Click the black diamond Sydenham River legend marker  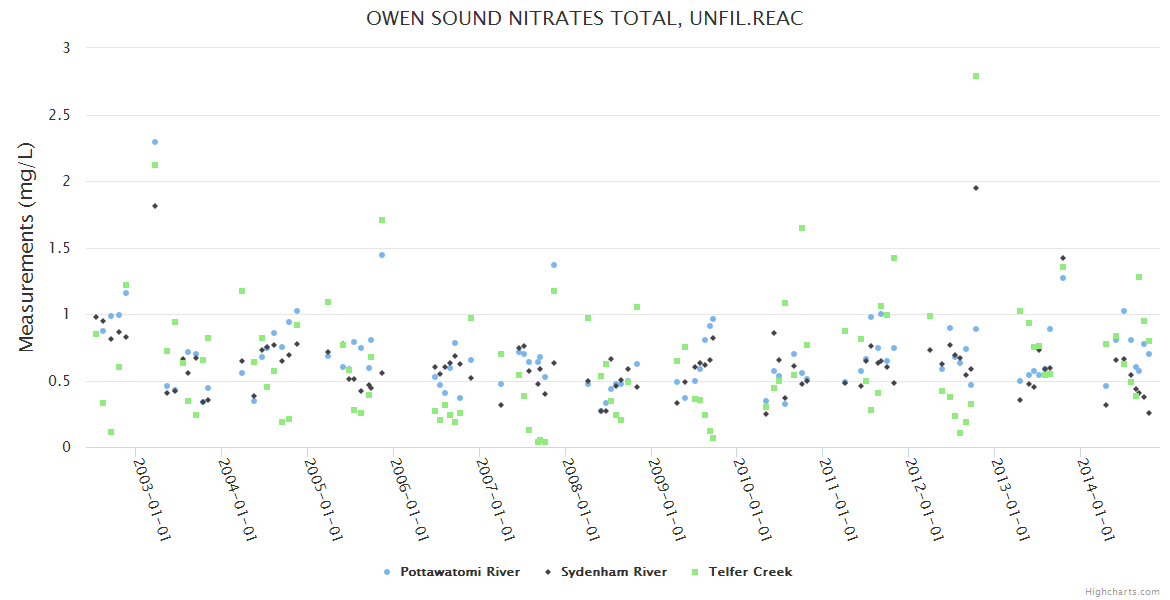pos(547,572)
